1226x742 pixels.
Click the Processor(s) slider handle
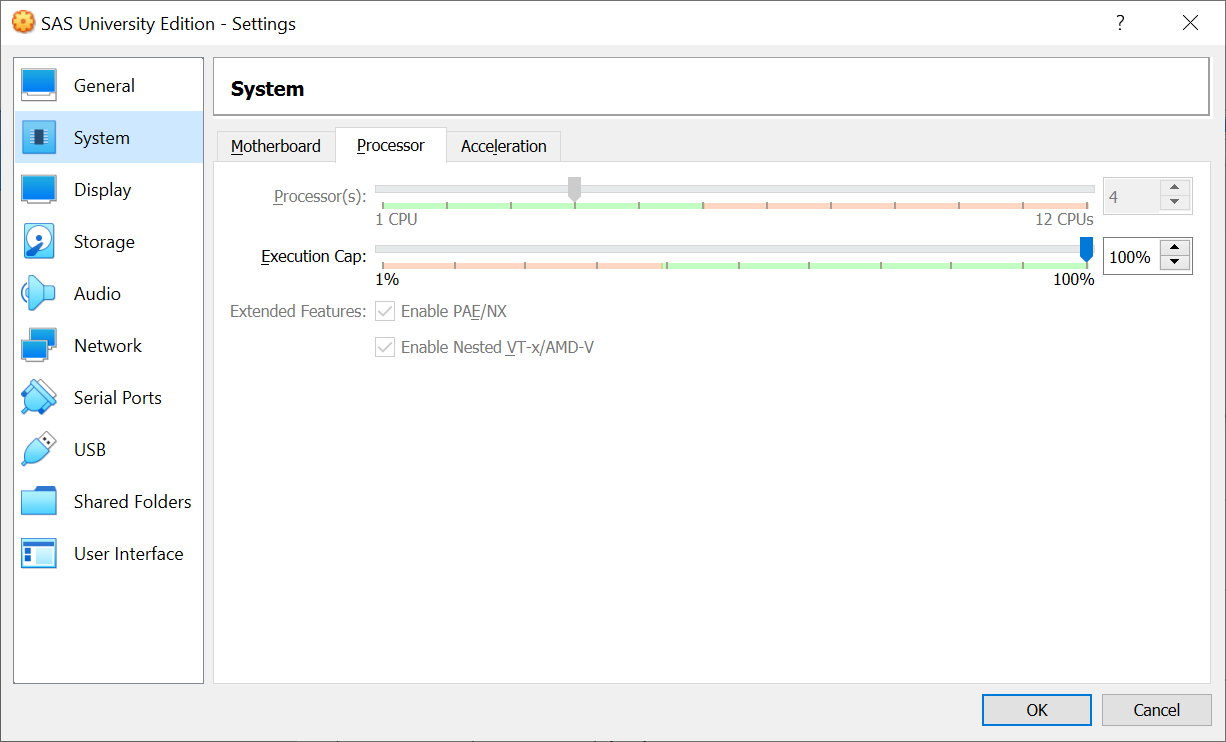[574, 189]
